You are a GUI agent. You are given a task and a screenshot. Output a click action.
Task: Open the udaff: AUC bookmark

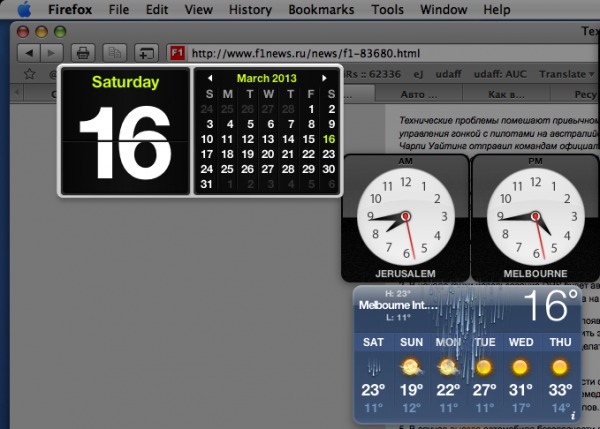pyautogui.click(x=500, y=74)
